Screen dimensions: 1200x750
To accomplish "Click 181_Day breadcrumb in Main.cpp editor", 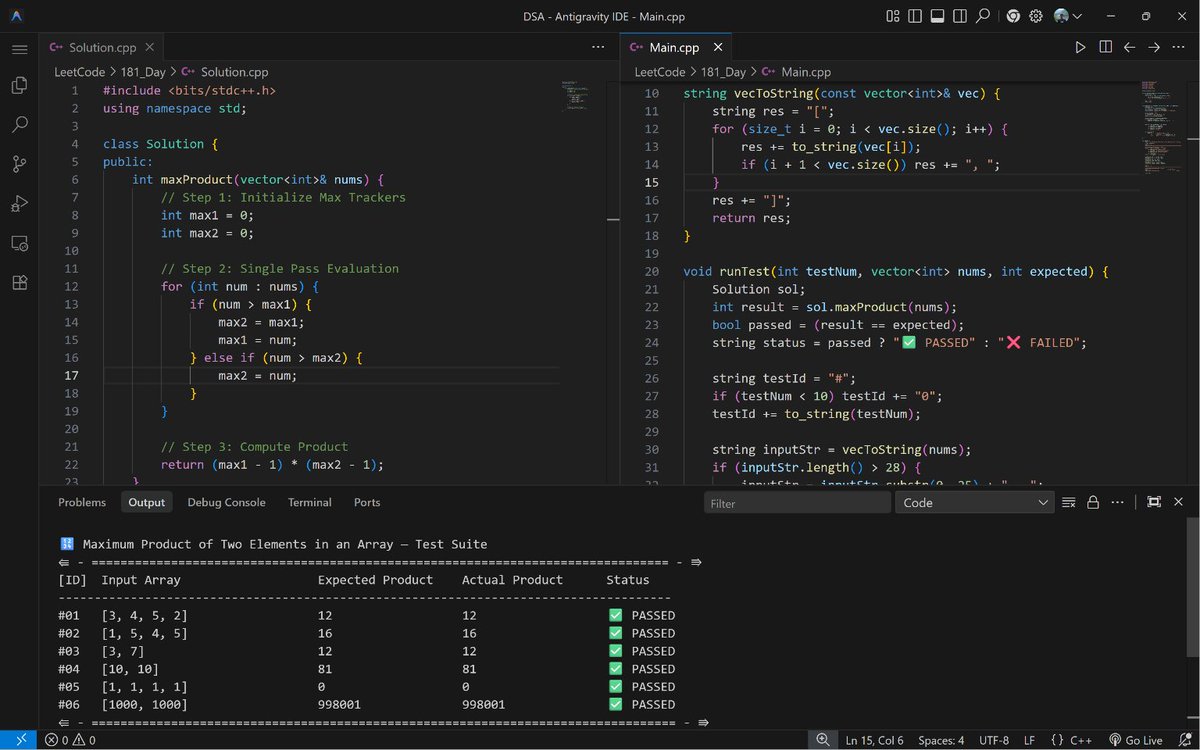I will pos(724,72).
